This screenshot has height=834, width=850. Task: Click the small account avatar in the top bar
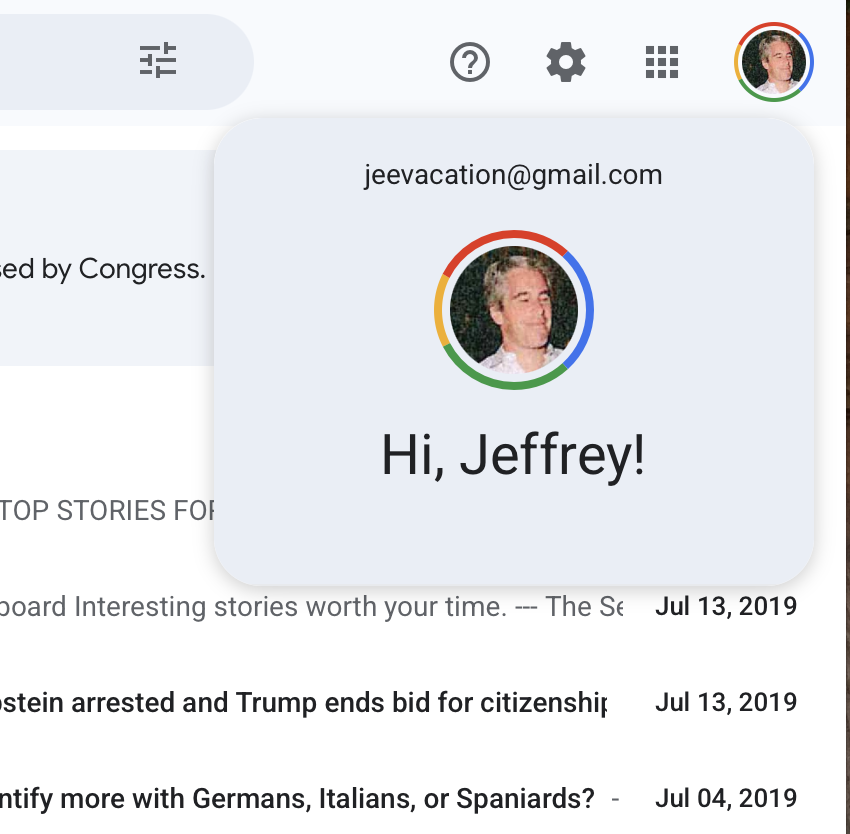pyautogui.click(x=774, y=62)
